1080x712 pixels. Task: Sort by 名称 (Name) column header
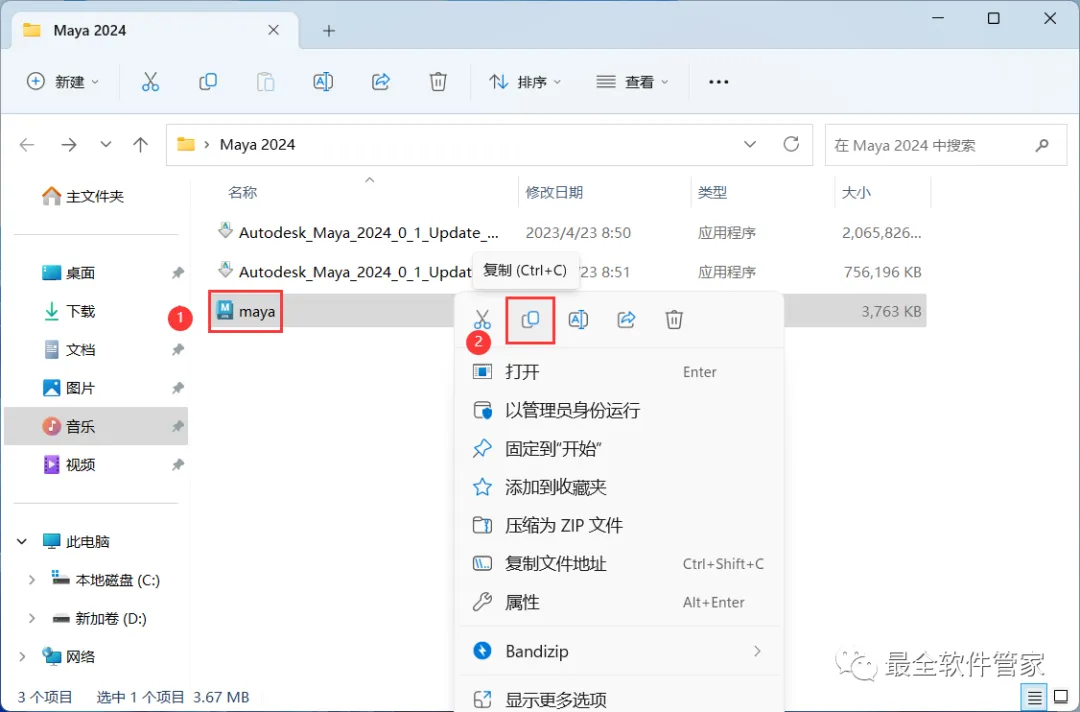tap(242, 193)
